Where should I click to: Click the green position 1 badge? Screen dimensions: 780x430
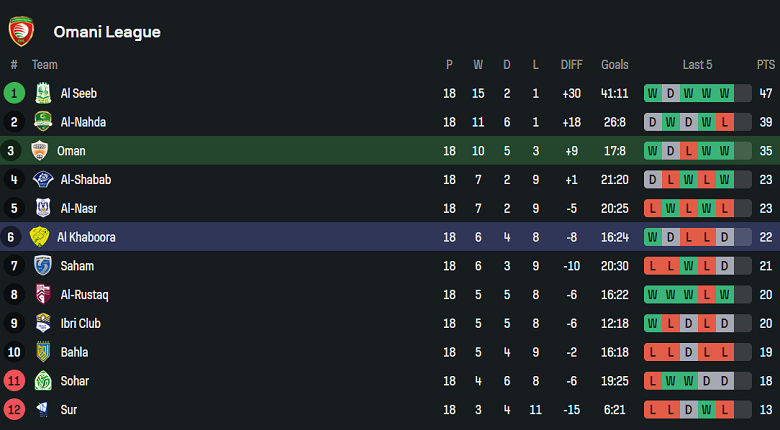[x=14, y=93]
